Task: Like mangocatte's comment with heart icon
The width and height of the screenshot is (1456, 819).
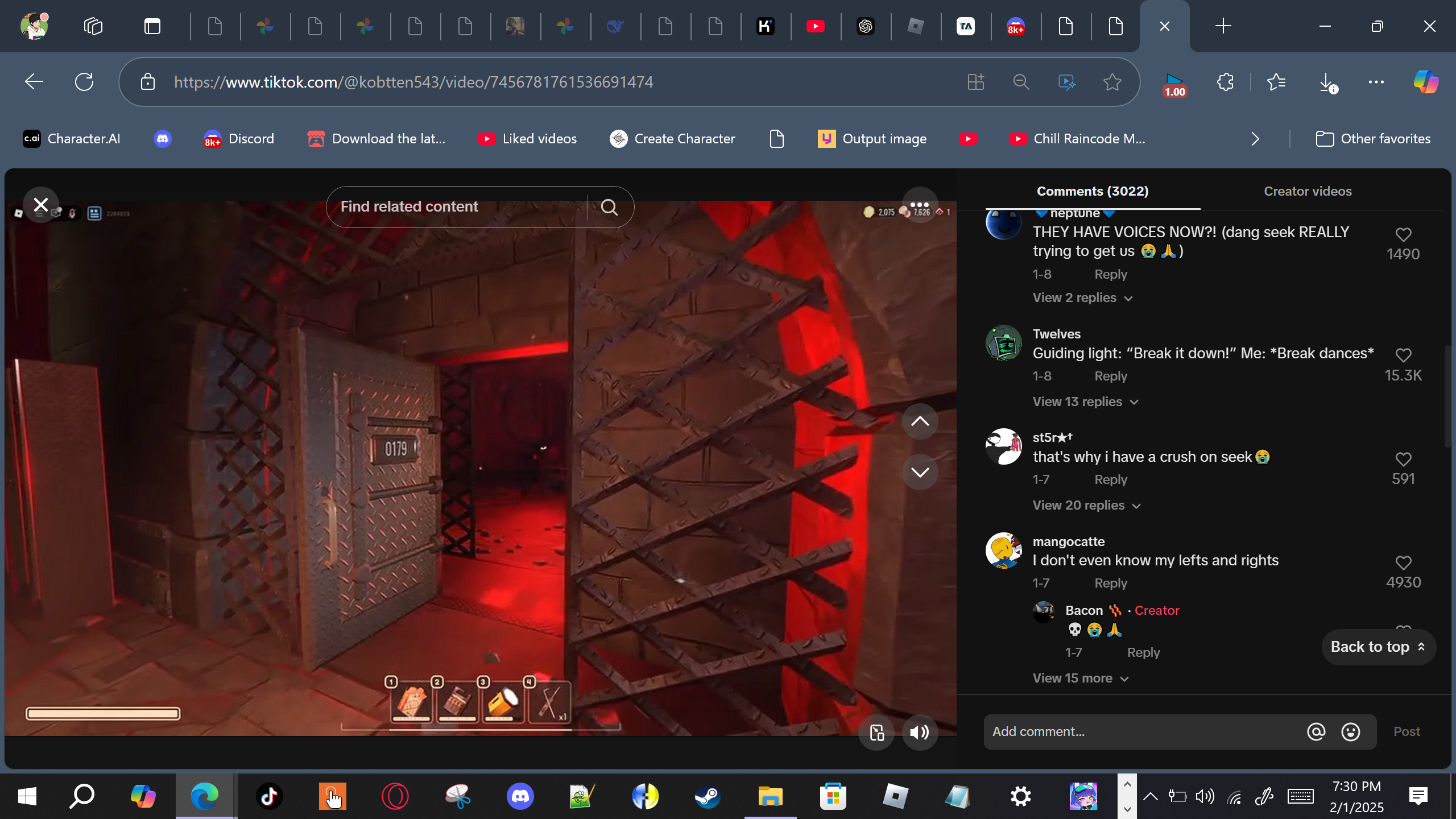Action: (x=1403, y=563)
